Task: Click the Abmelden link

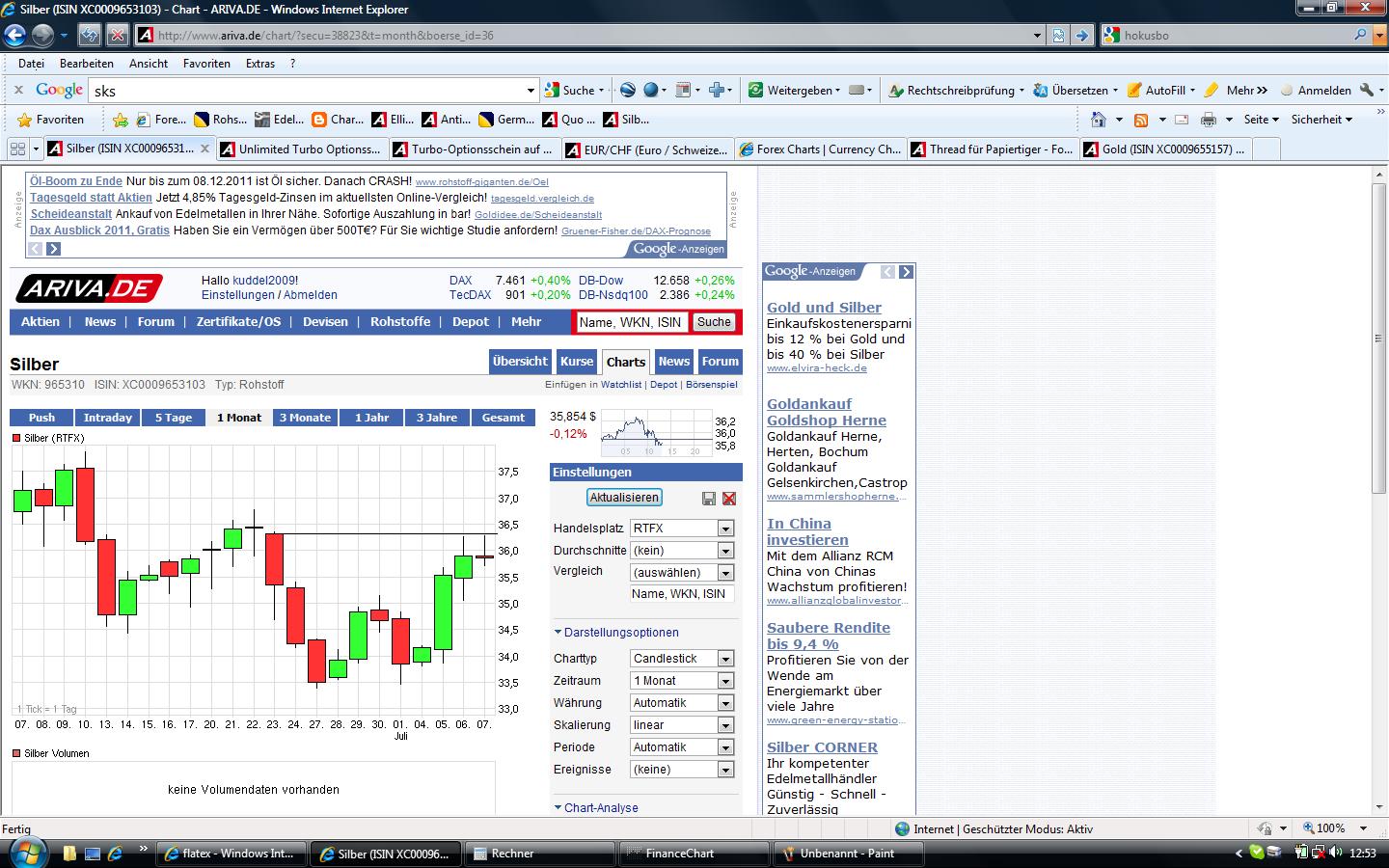Action: tap(311, 295)
